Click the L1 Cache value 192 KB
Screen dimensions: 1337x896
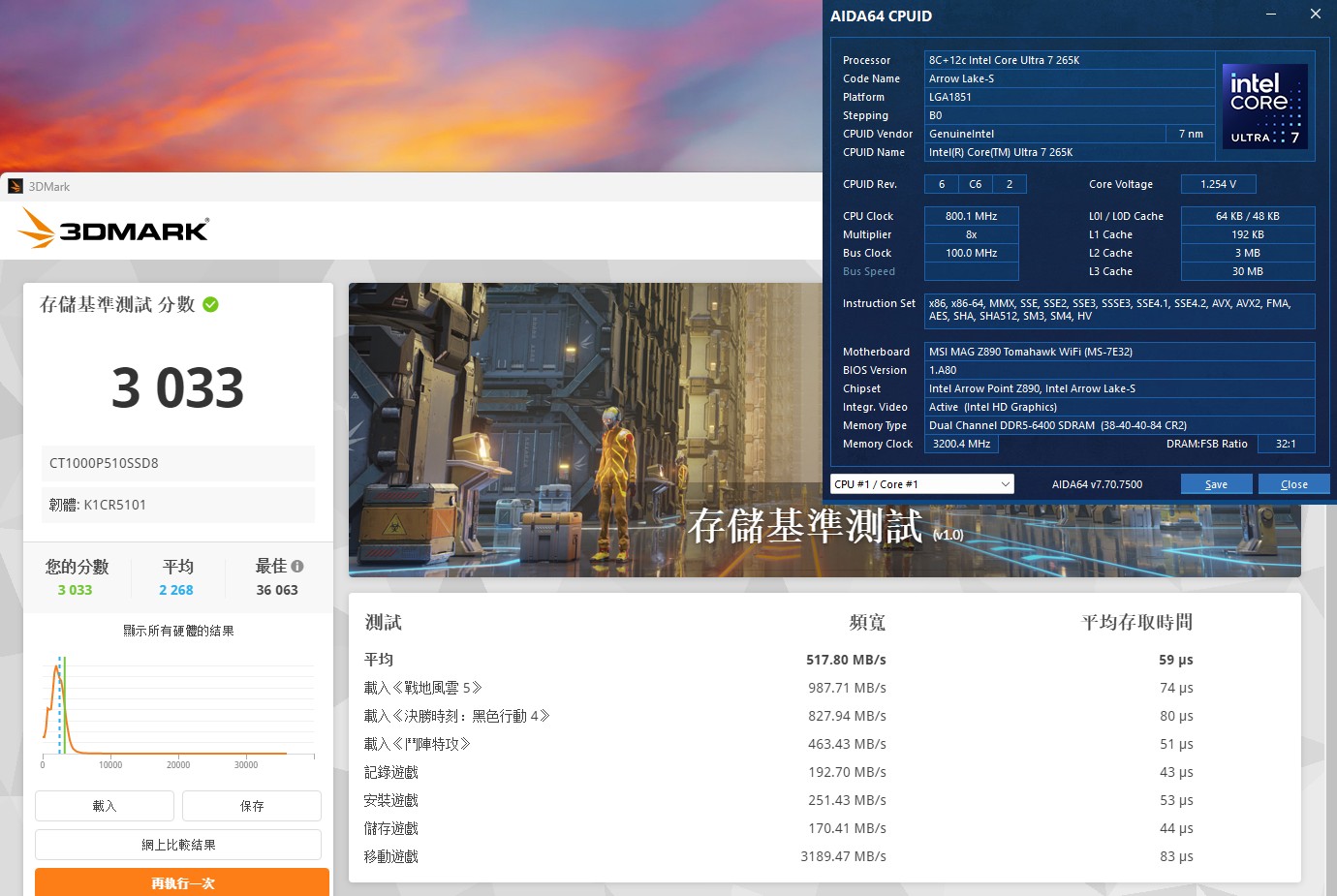[1248, 234]
